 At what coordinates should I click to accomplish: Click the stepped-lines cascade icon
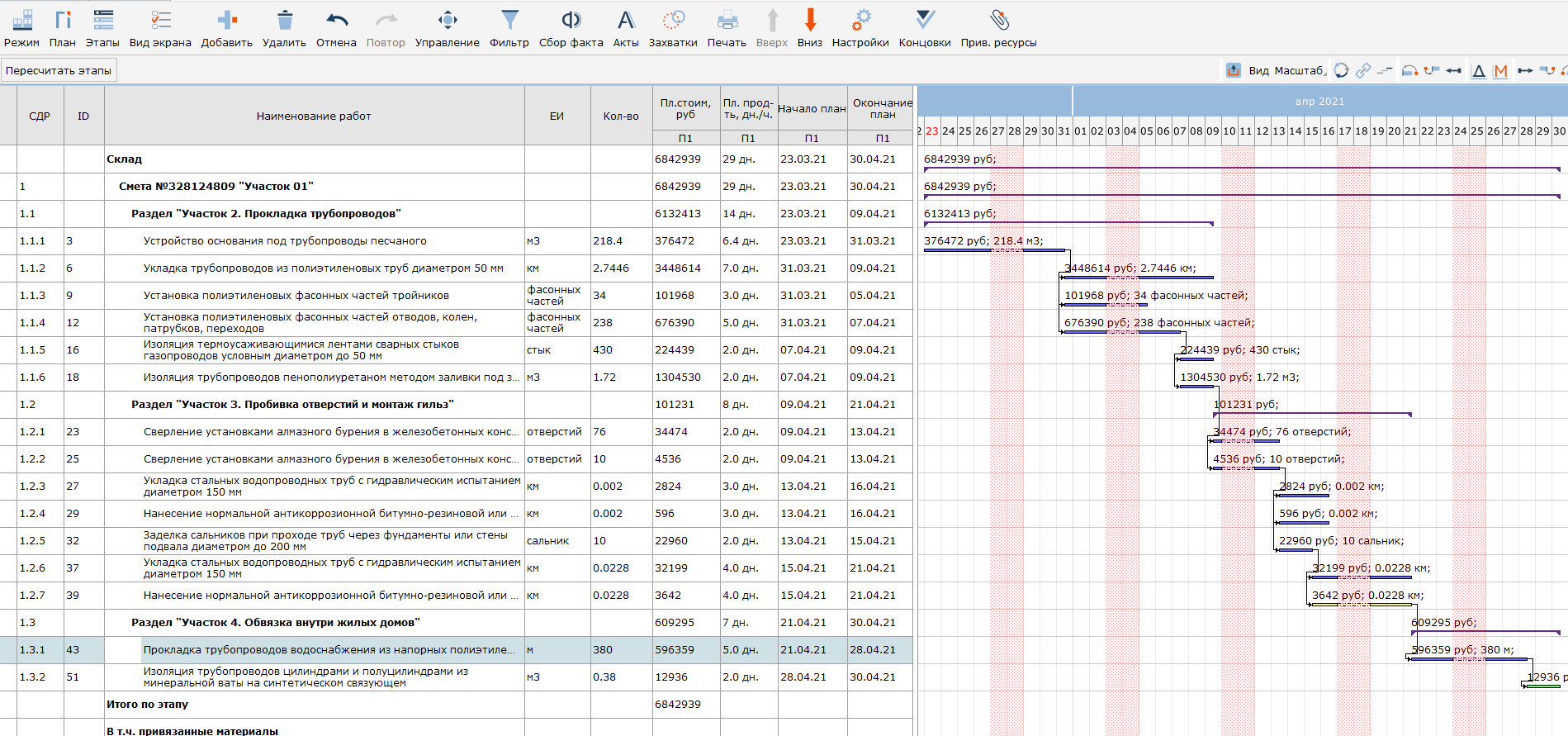pyautogui.click(x=1385, y=70)
